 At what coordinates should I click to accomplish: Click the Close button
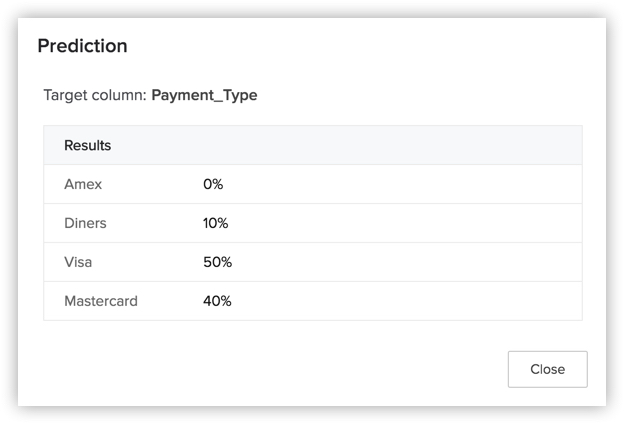pos(547,369)
